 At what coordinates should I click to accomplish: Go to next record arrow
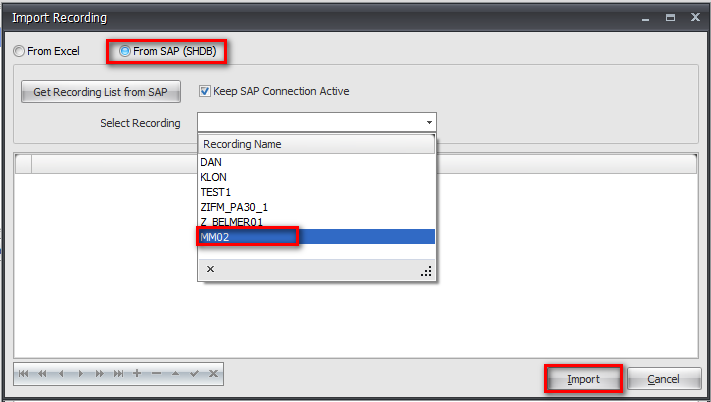click(80, 374)
